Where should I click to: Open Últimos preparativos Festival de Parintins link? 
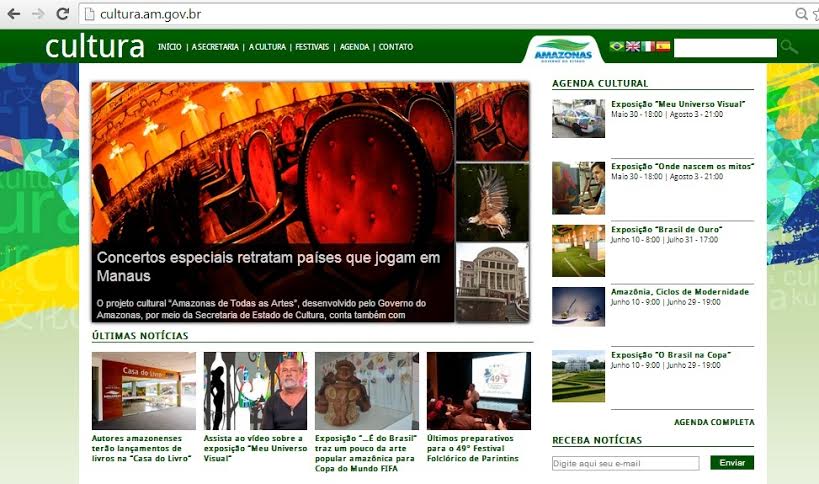[x=473, y=448]
